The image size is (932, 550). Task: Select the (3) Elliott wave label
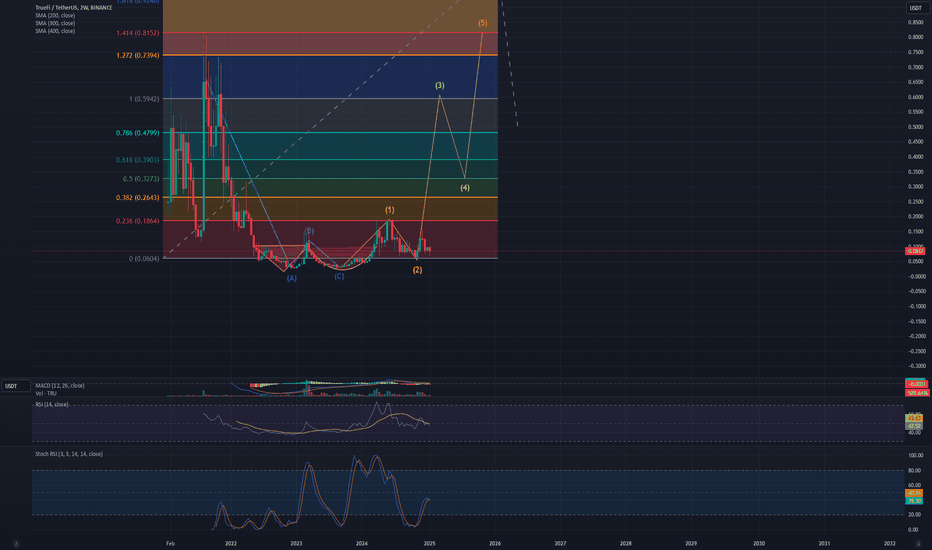[x=439, y=86]
